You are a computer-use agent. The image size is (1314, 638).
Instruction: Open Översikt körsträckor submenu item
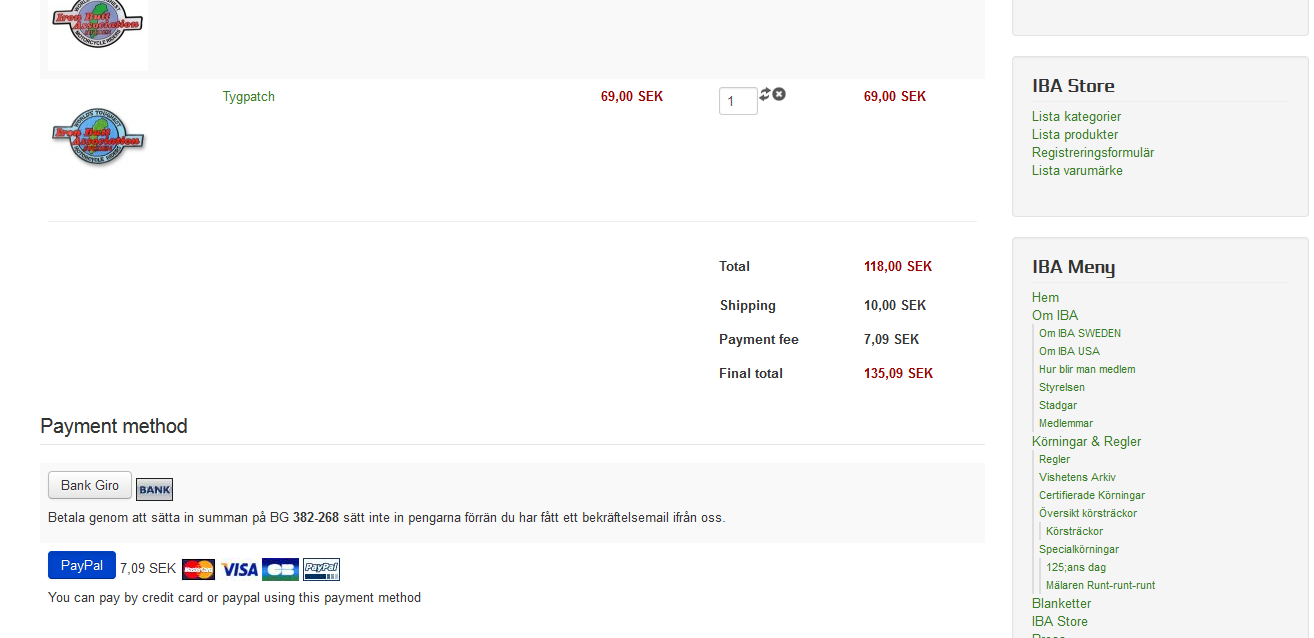click(1088, 514)
